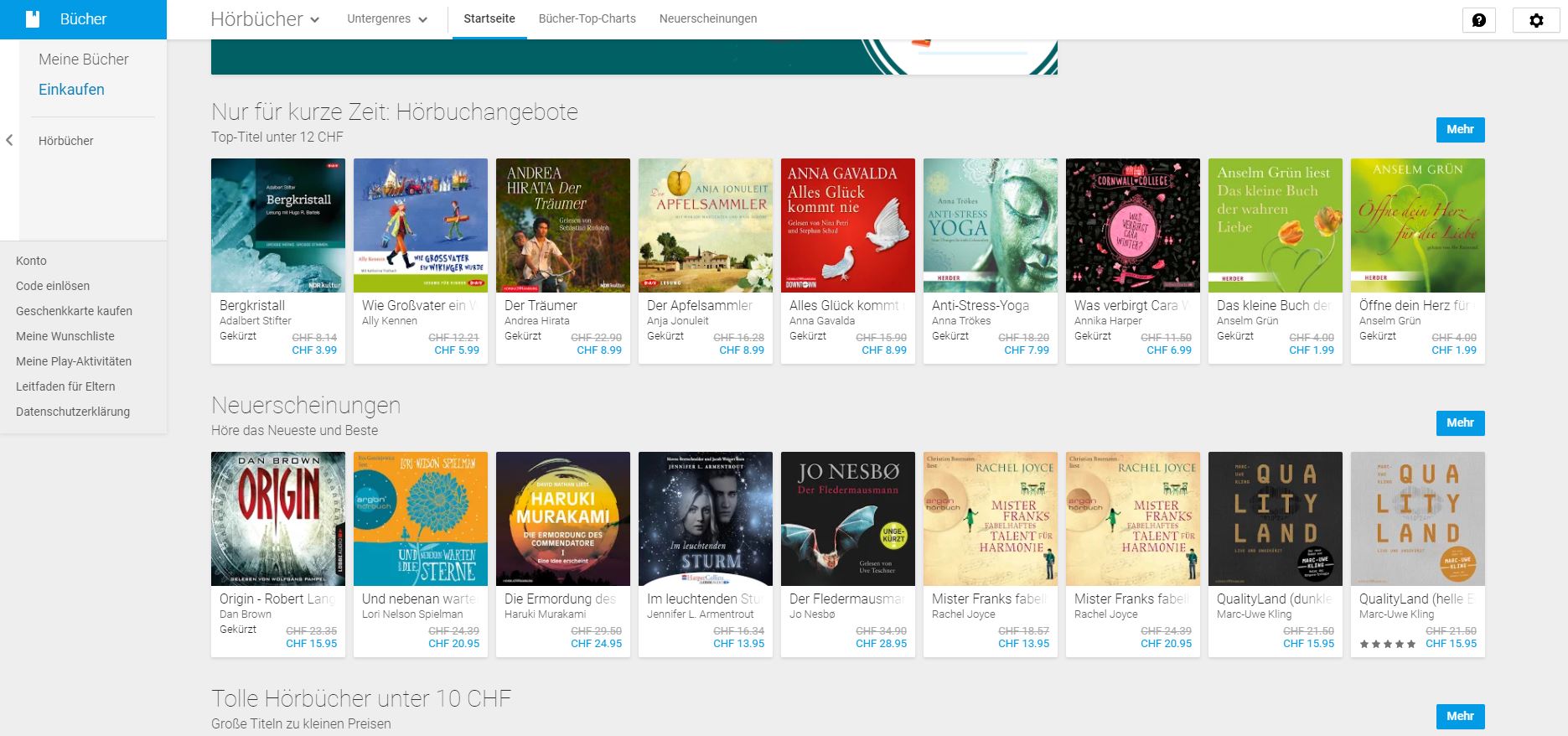Viewport: 1568px width, 736px height.
Task: Open the Bücher-Top-Charts tab
Action: (x=587, y=18)
